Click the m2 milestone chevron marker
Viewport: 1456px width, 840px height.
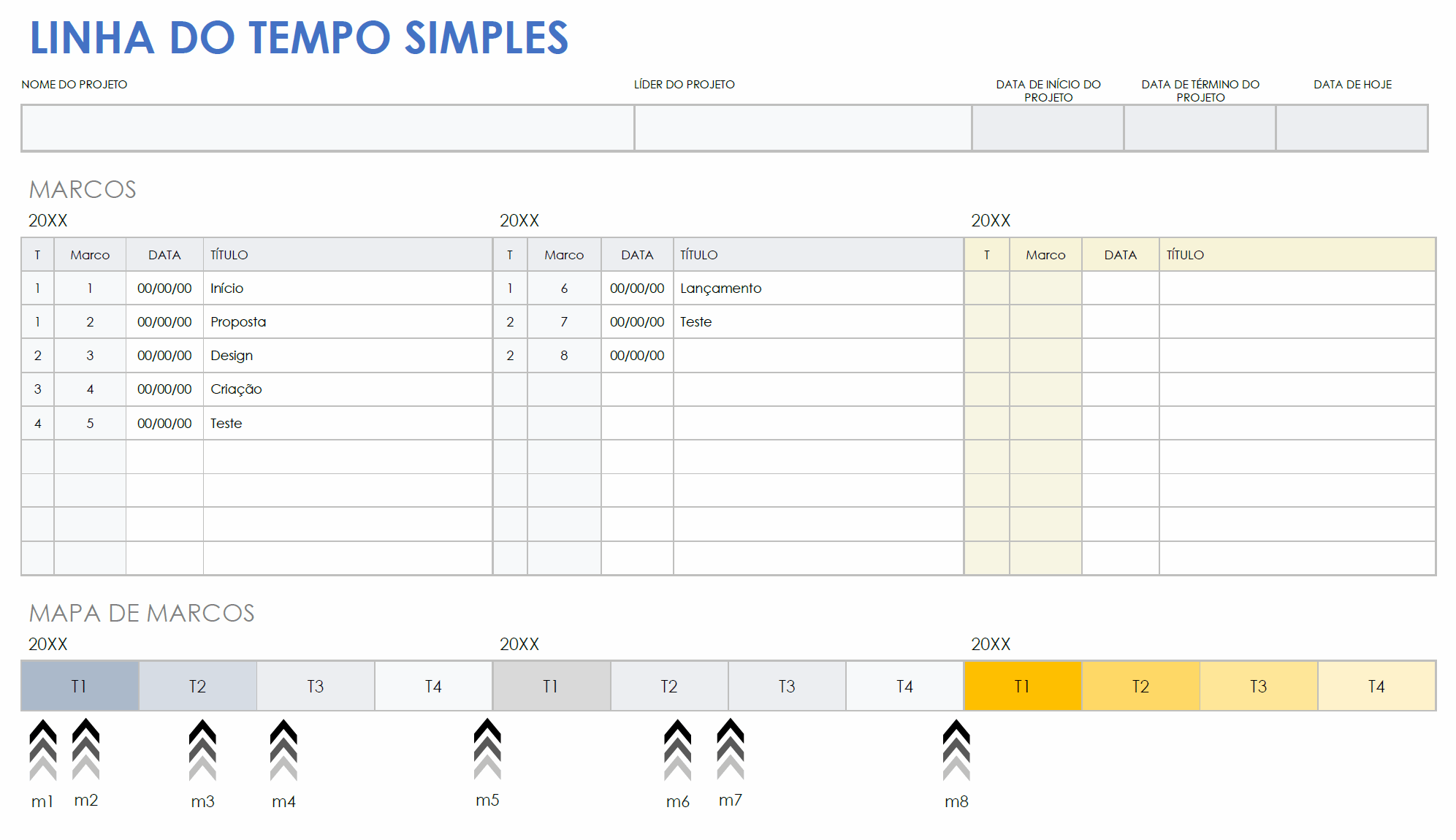click(86, 749)
